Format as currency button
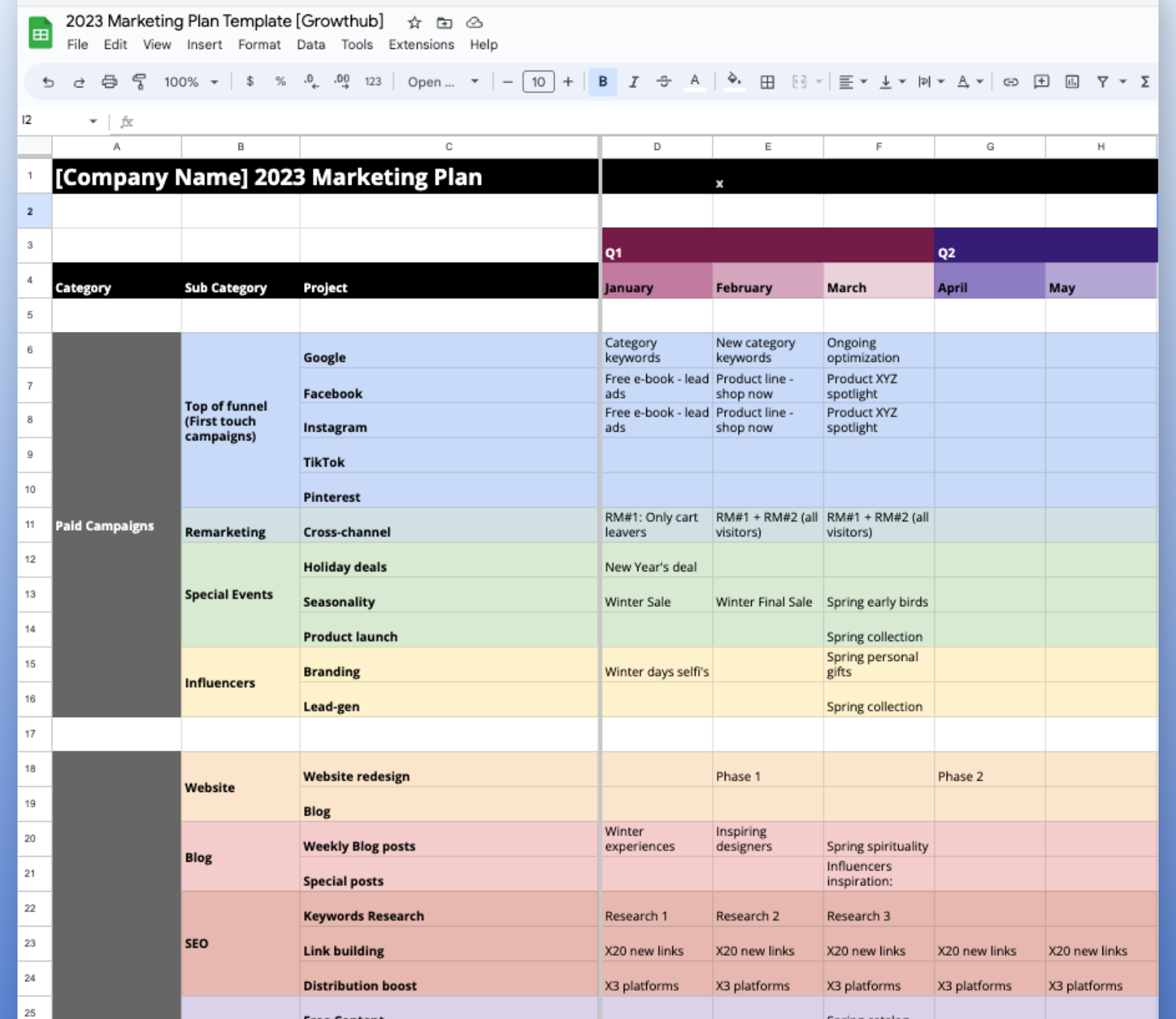The image size is (1176, 1019). click(x=250, y=82)
